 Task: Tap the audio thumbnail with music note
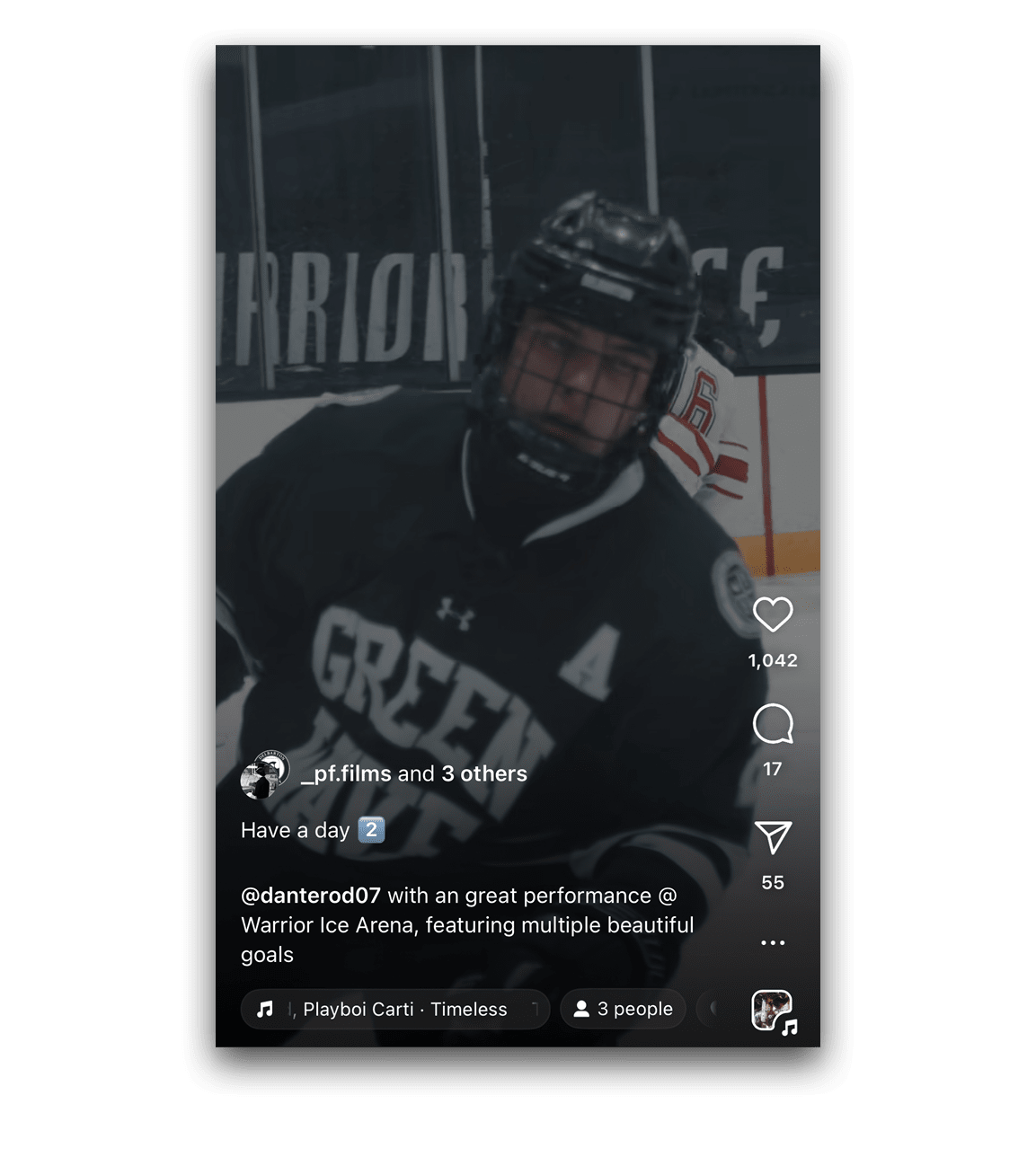pyautogui.click(x=774, y=1011)
